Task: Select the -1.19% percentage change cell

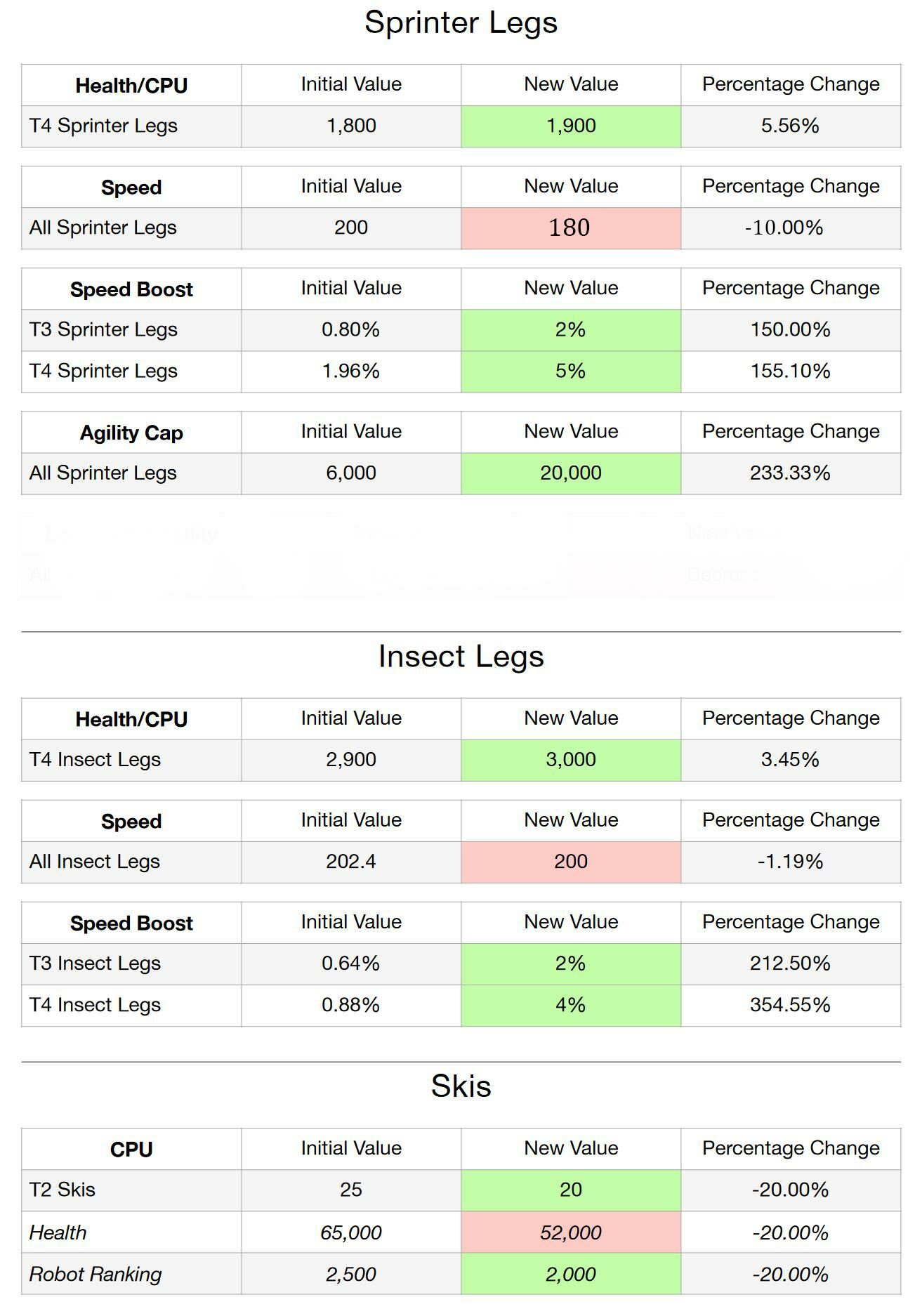Action: (x=790, y=862)
